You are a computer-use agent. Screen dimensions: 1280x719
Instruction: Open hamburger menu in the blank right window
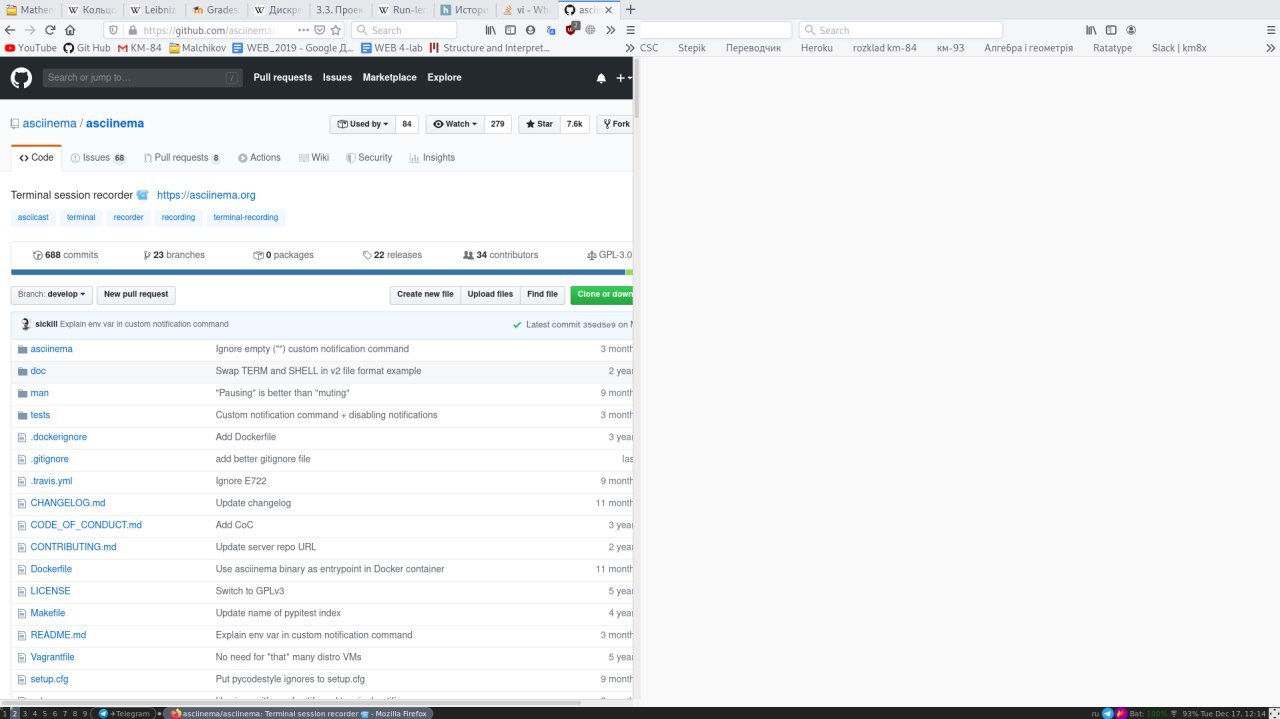click(1270, 30)
